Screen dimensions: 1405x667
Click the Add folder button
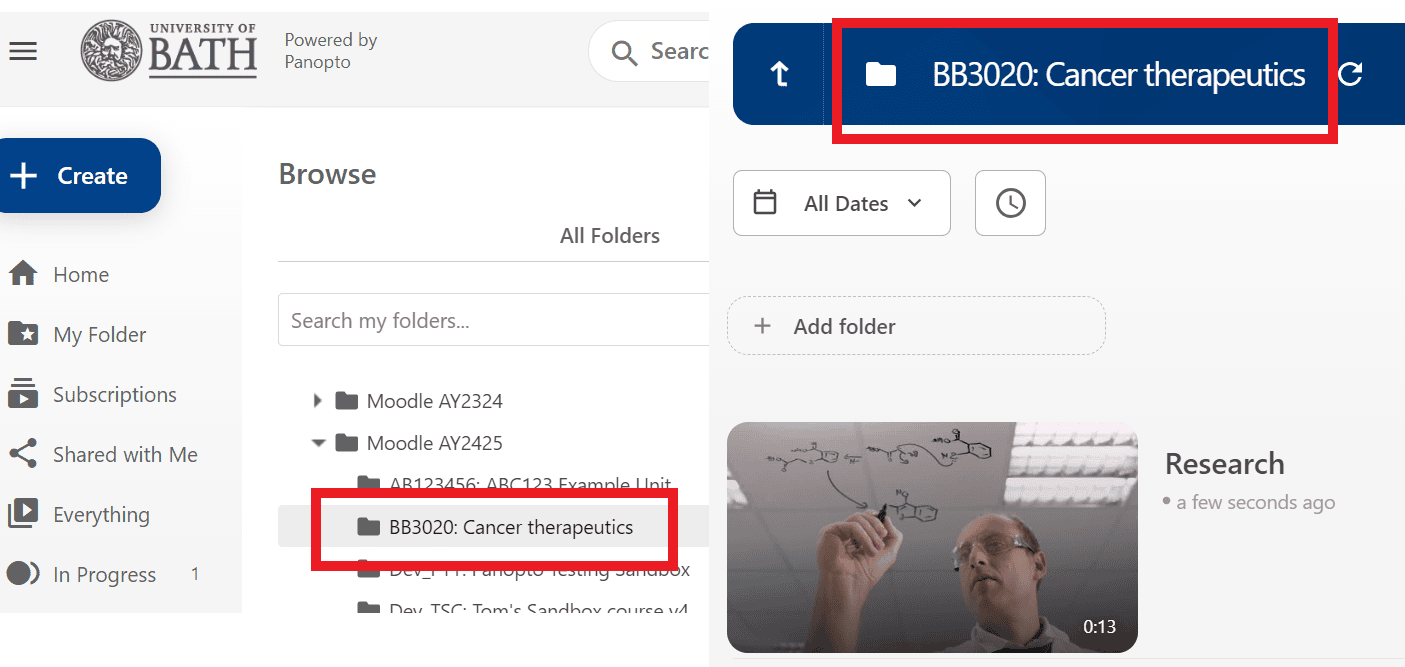(x=915, y=325)
